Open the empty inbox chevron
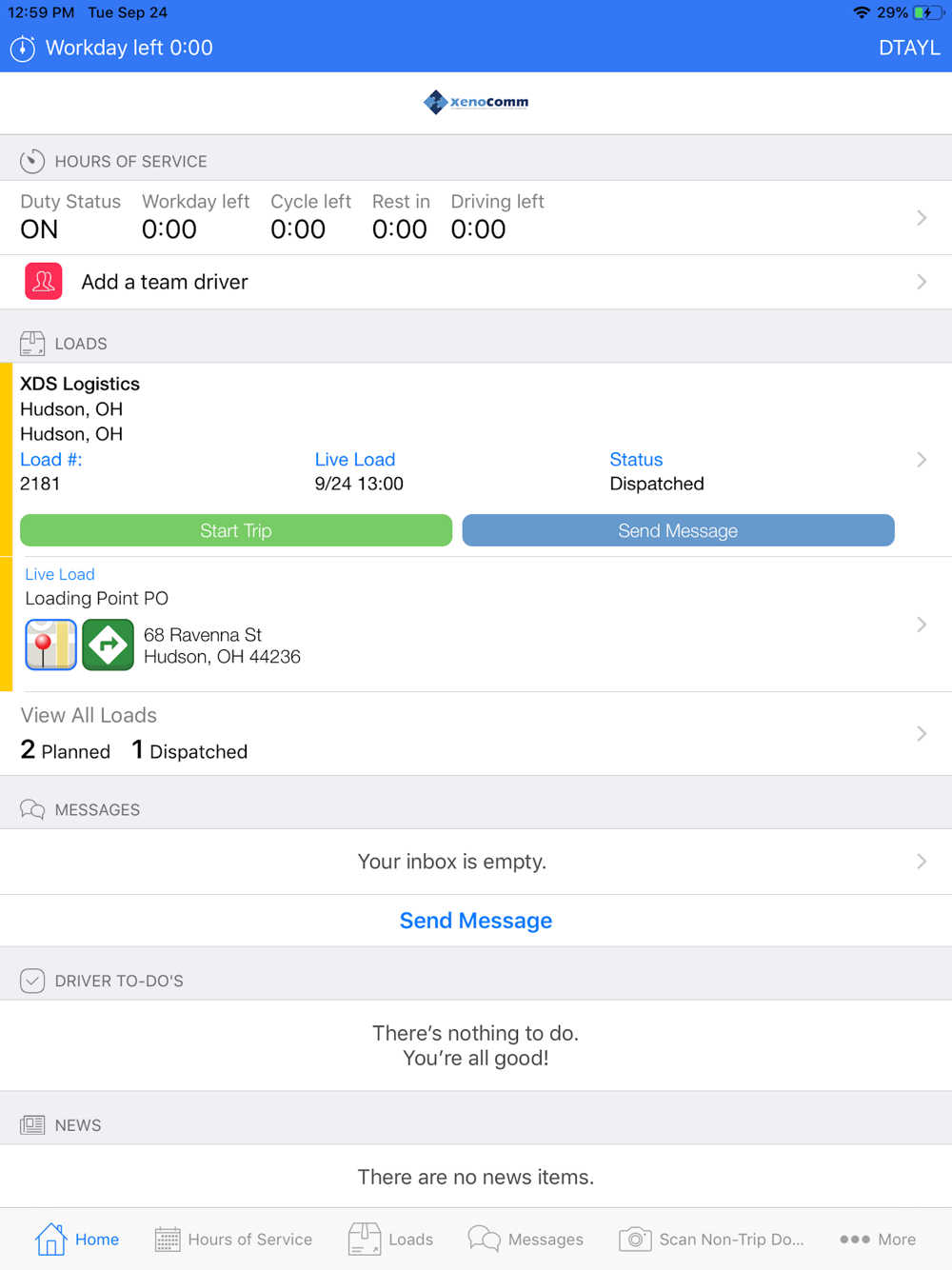 922,862
